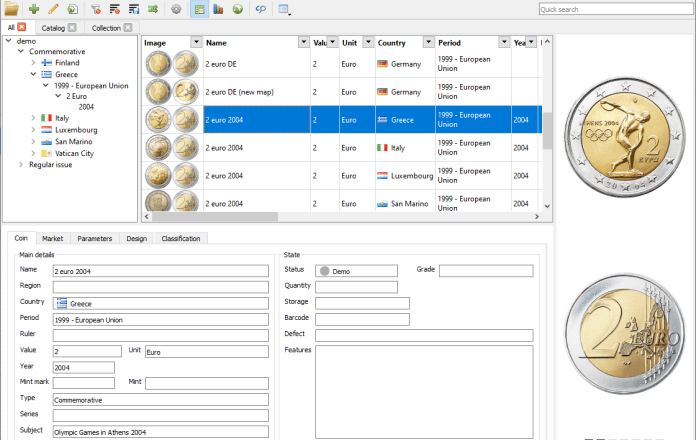Viewport: 696px width, 440px height.
Task: Click the Quick search field
Action: tap(613, 9)
